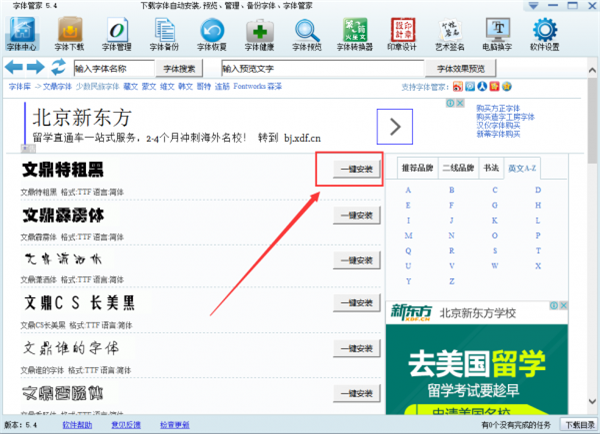Switch to the 书法 tab
600x434 pixels.
[x=491, y=168]
